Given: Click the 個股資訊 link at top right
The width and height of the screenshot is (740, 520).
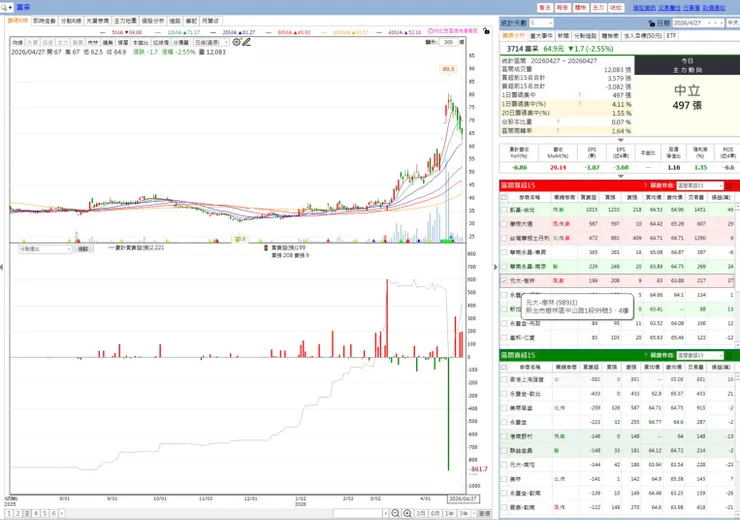Looking at the screenshot, I should coord(644,8).
